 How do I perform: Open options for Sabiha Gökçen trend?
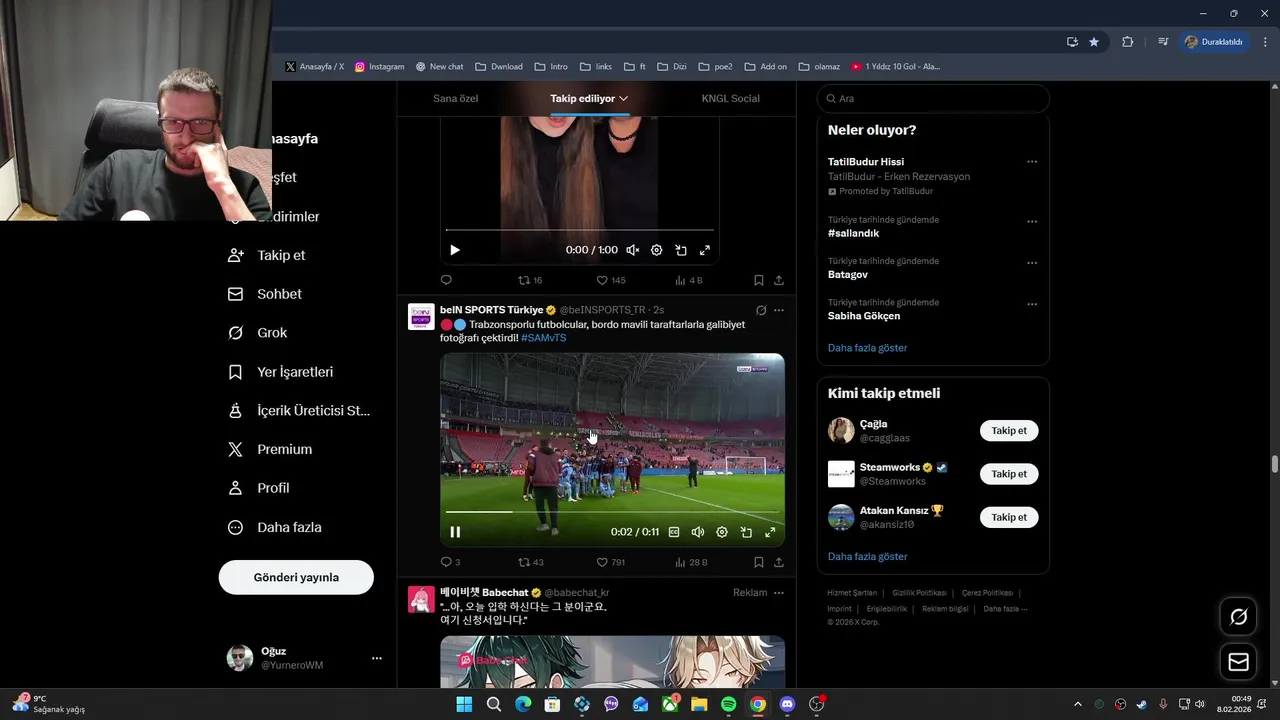[1032, 304]
